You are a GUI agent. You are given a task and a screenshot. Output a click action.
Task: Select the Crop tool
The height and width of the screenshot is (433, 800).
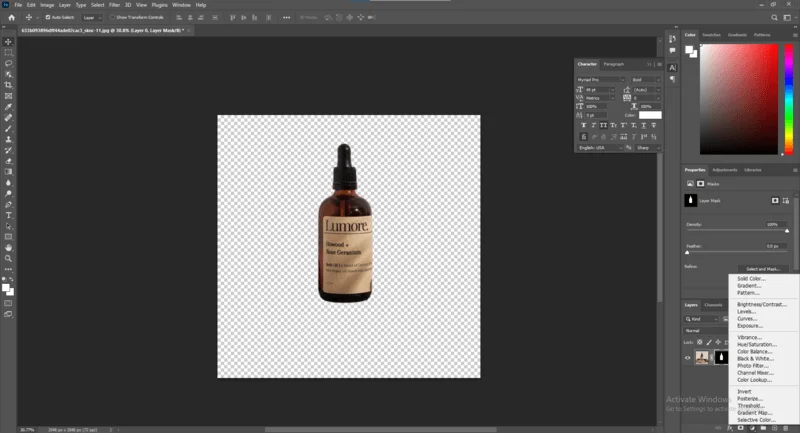click(x=8, y=85)
